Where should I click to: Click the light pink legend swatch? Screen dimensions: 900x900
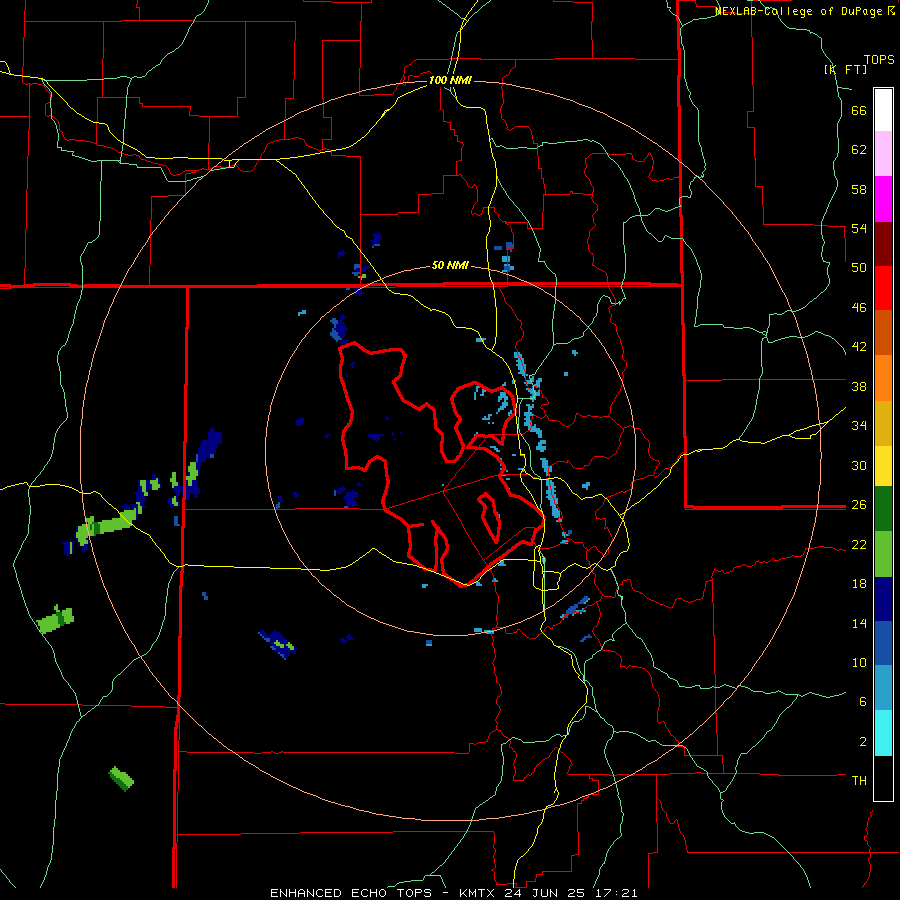(883, 154)
